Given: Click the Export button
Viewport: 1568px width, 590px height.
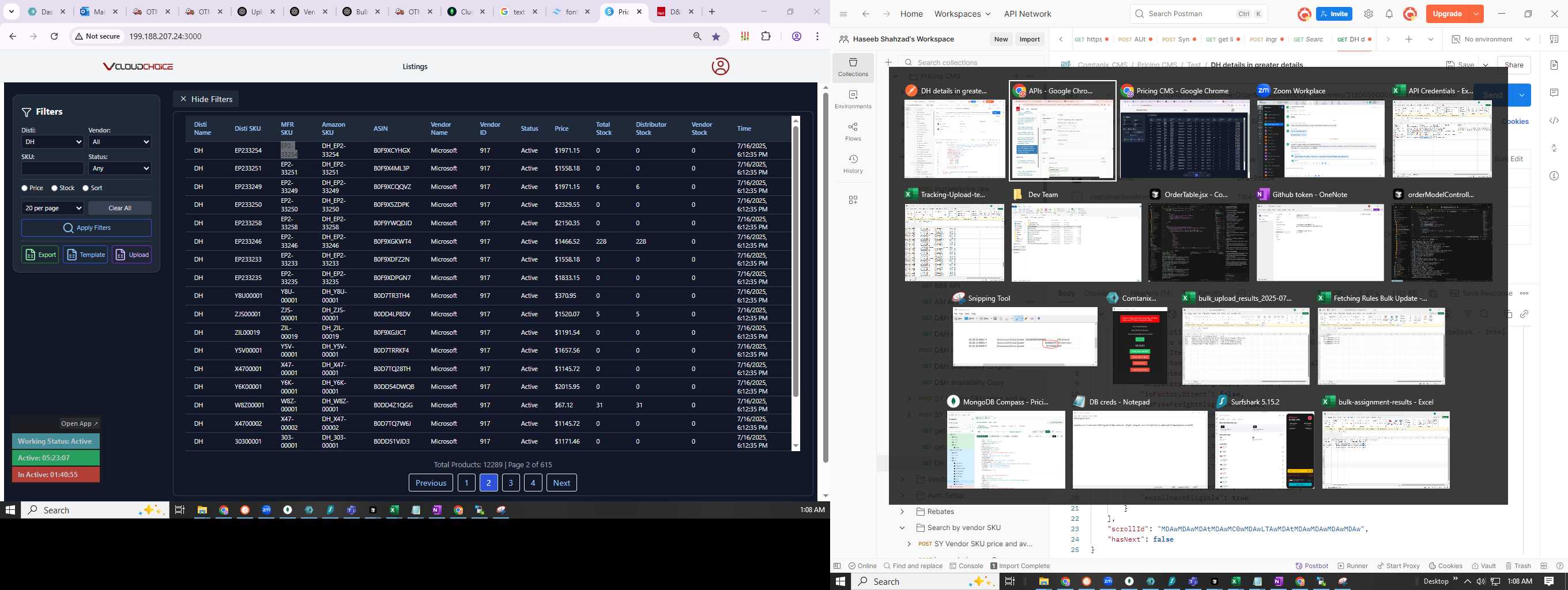Looking at the screenshot, I should 40,255.
